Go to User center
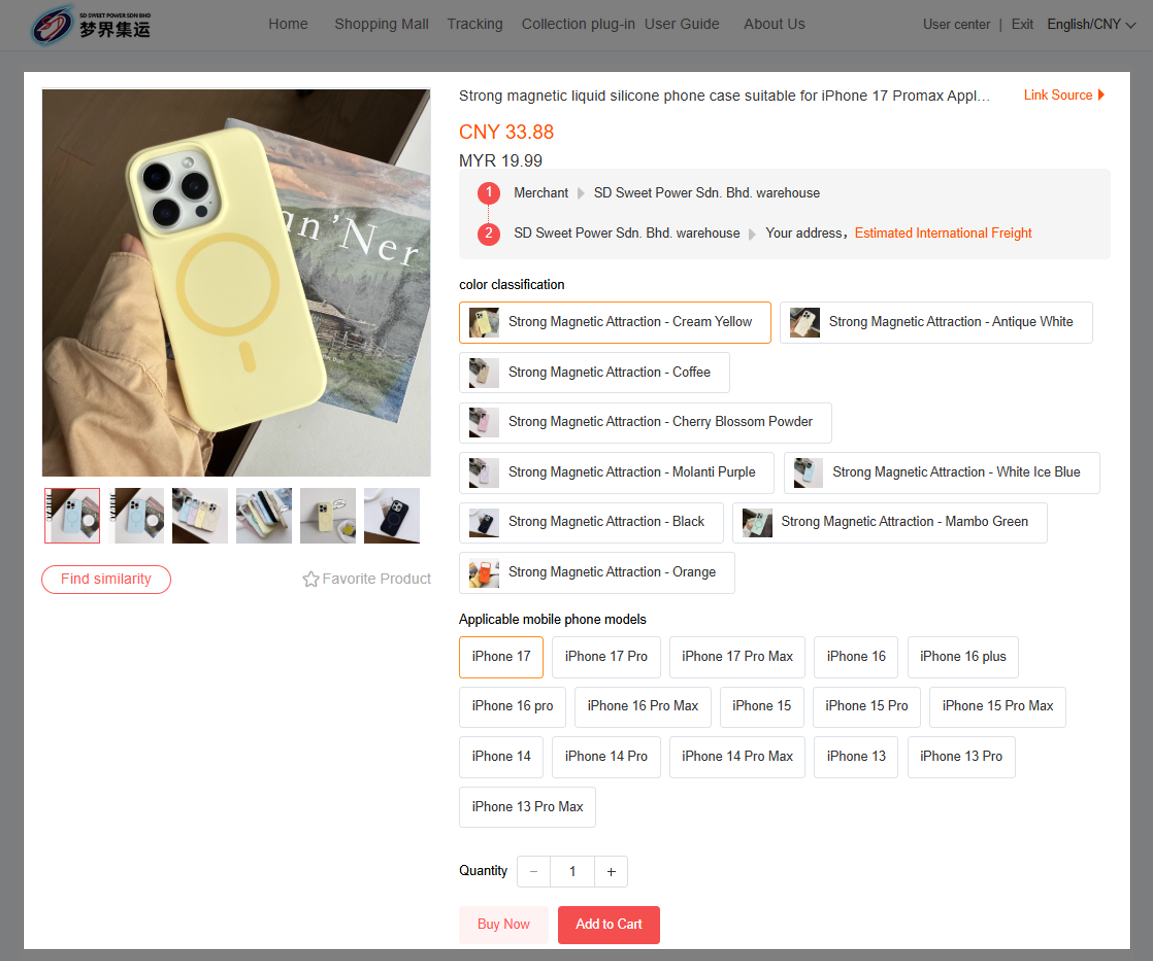The height and width of the screenshot is (961, 1153). pyautogui.click(x=956, y=24)
